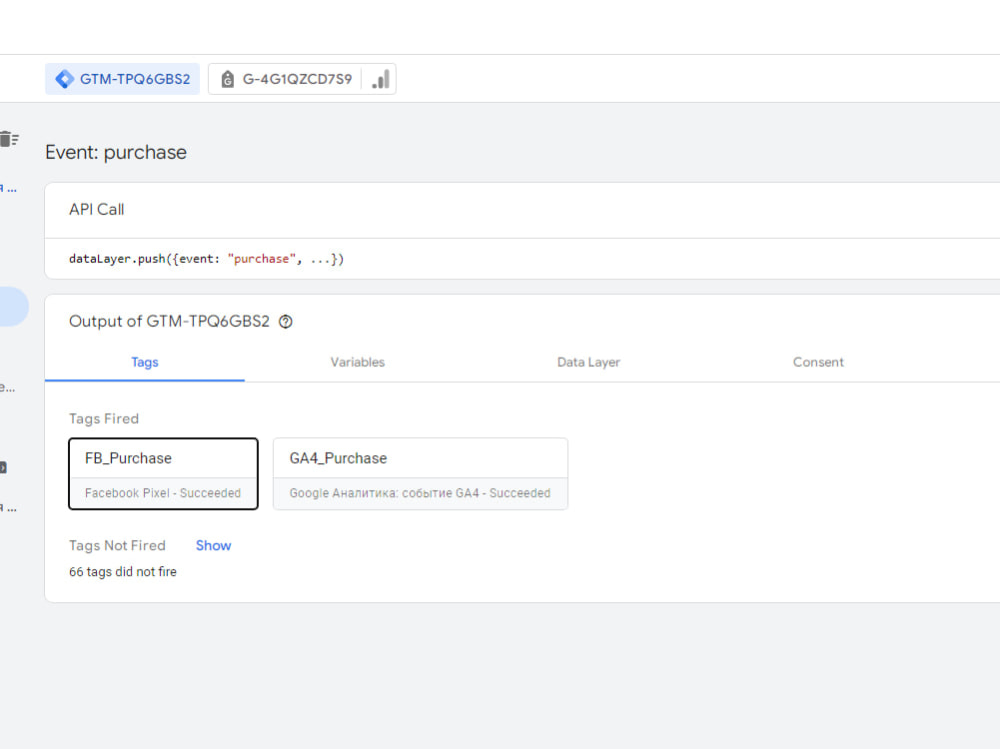Click Show to reveal tags that did not fire
Image resolution: width=1000 pixels, height=749 pixels.
click(x=213, y=545)
